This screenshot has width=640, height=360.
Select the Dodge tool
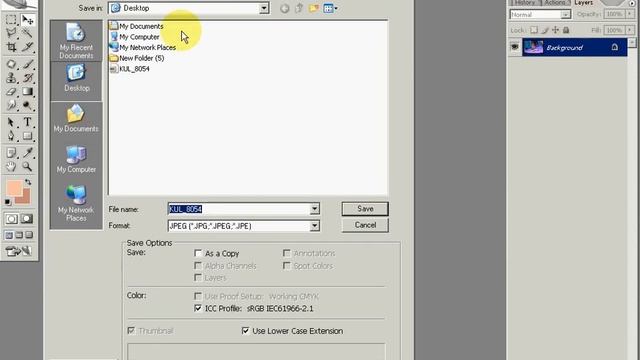point(27,105)
